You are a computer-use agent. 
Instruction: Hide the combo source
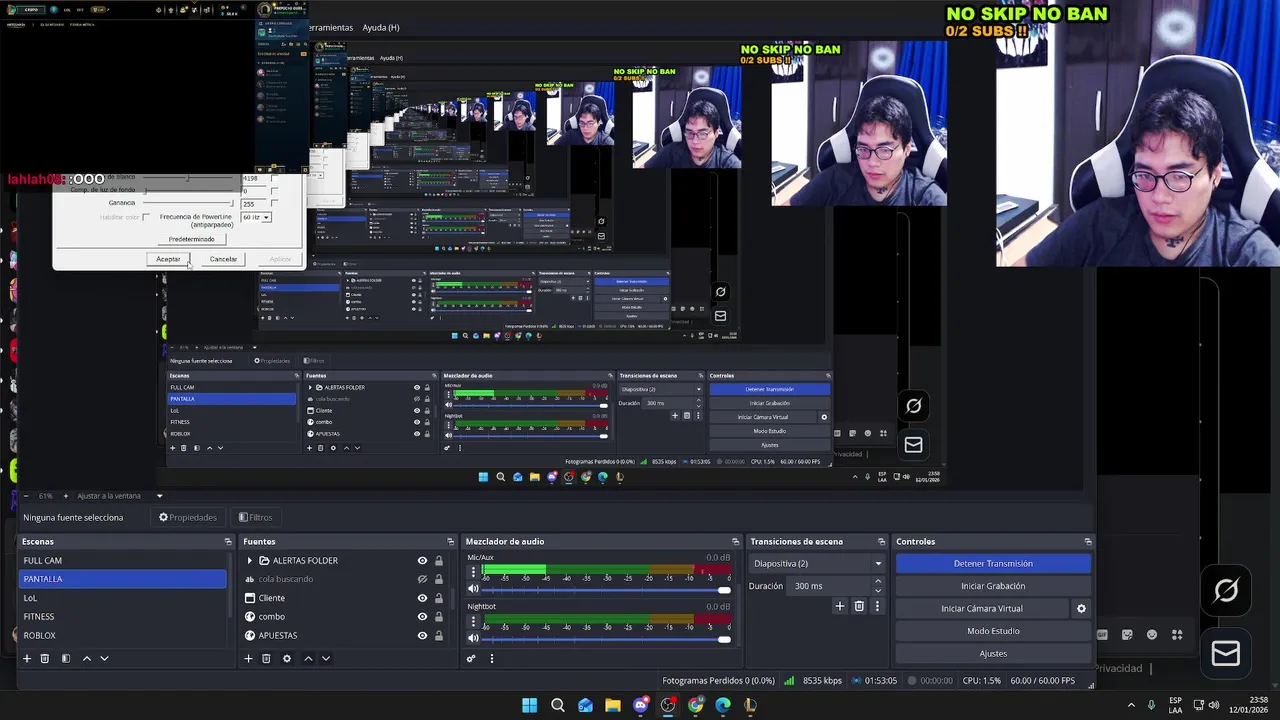422,617
